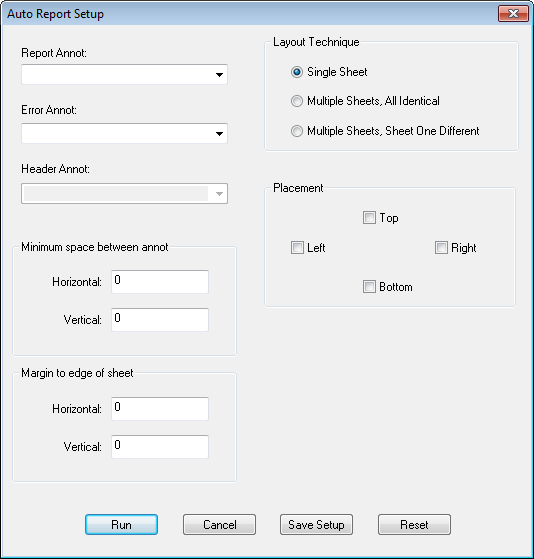534x559 pixels.
Task: Click the Horizontal minimum space field
Action: tap(160, 282)
